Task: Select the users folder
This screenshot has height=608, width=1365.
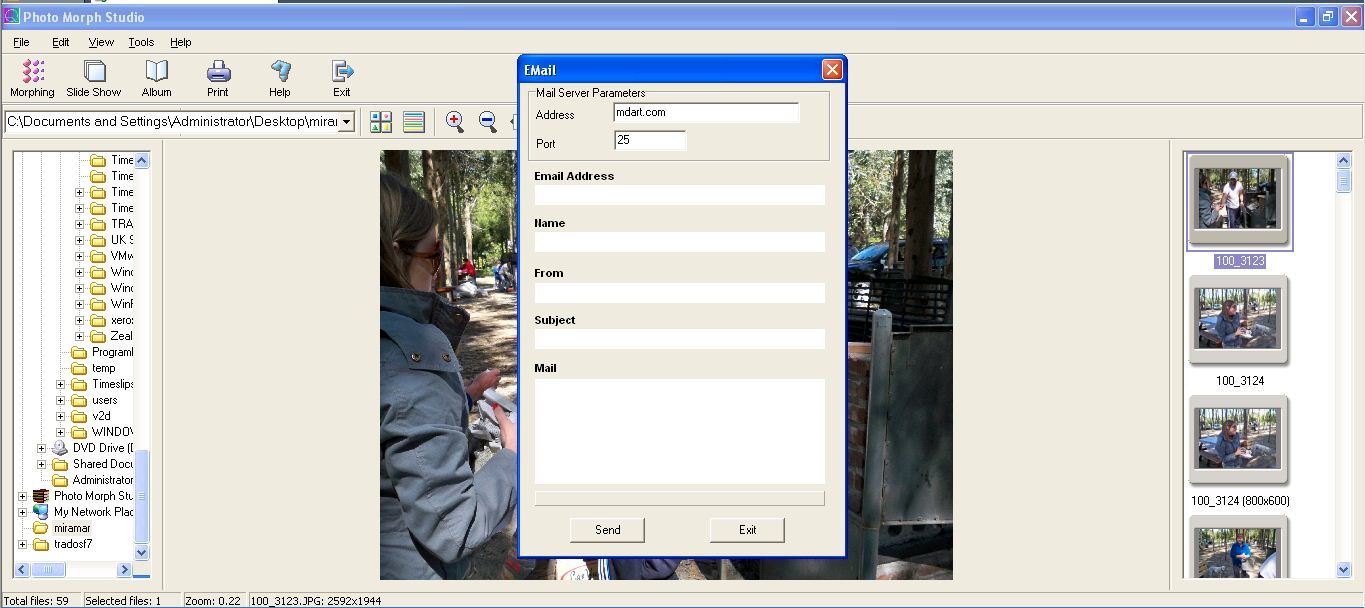Action: click(x=104, y=400)
